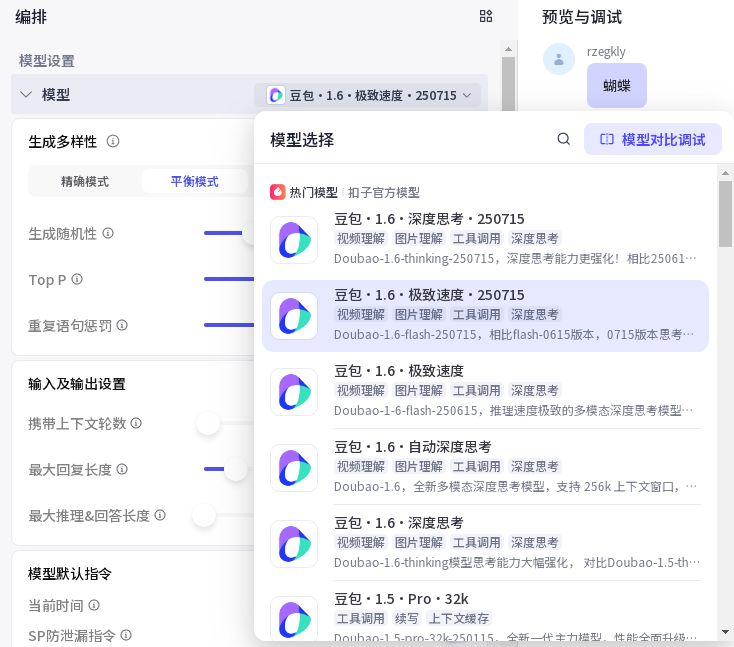Click the info icon beside Top P
The width and height of the screenshot is (734, 647).
[77, 279]
